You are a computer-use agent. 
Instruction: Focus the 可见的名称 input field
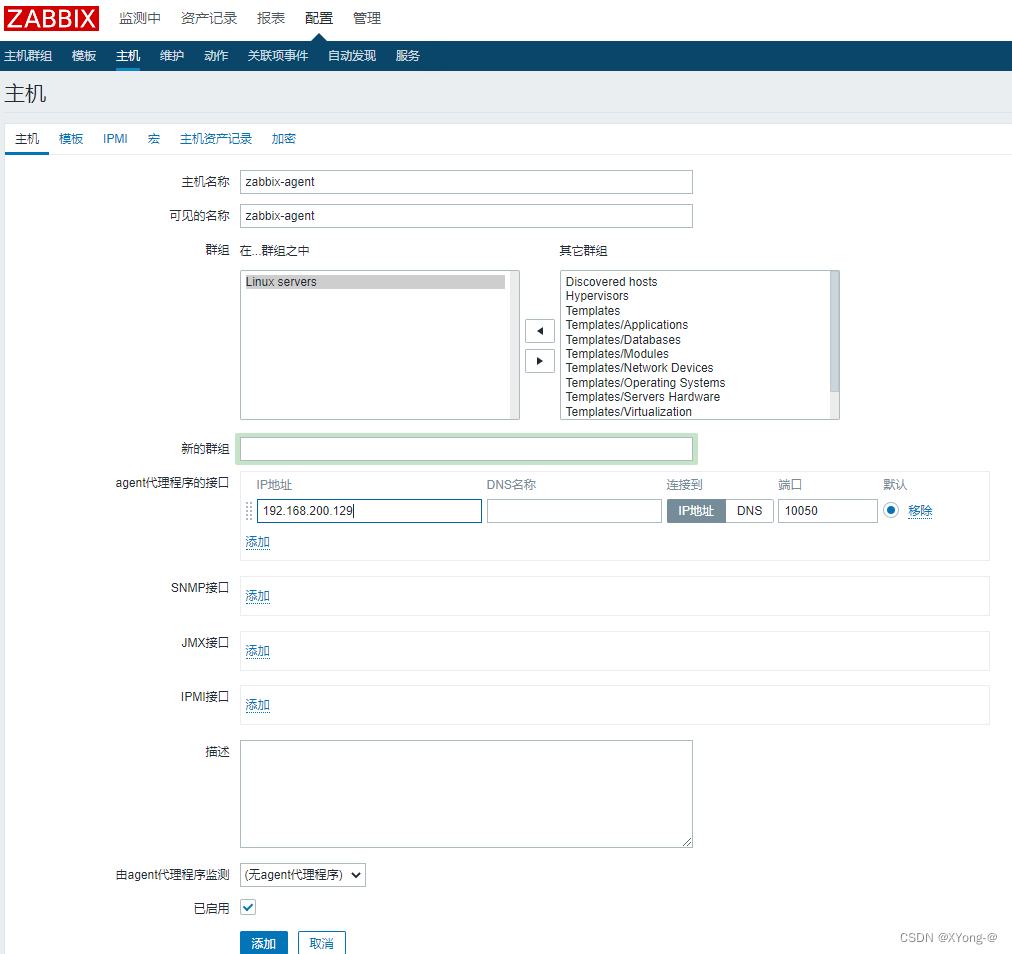466,216
